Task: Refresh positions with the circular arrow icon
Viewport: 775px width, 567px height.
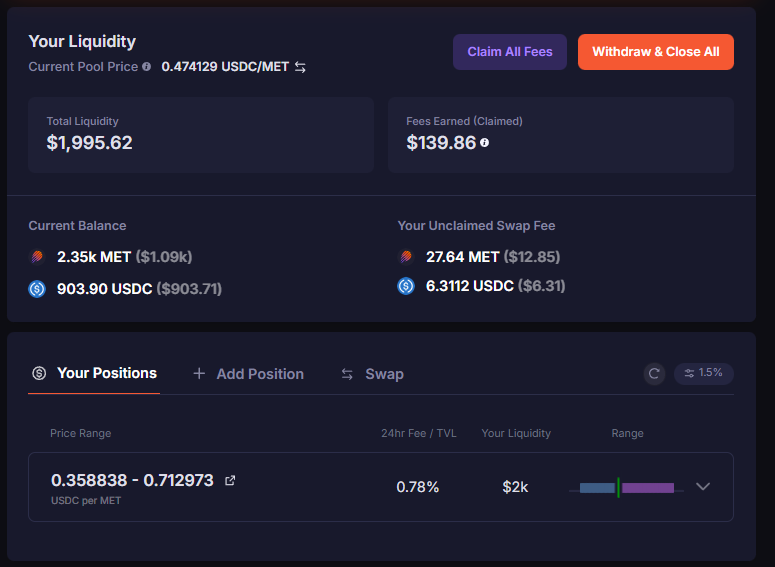Action: point(654,374)
